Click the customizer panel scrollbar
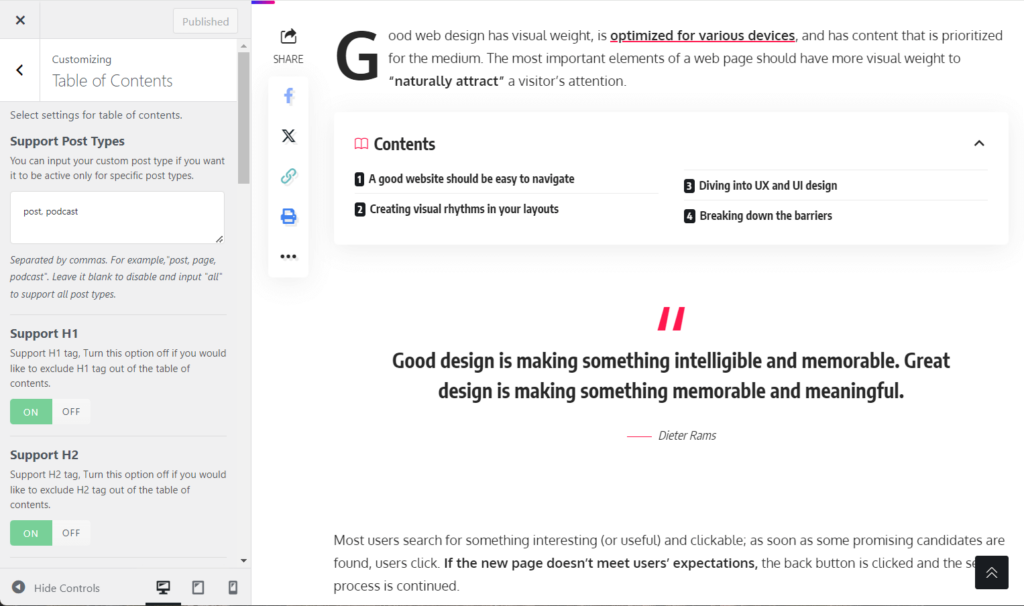The height and width of the screenshot is (606, 1024). tap(244, 118)
